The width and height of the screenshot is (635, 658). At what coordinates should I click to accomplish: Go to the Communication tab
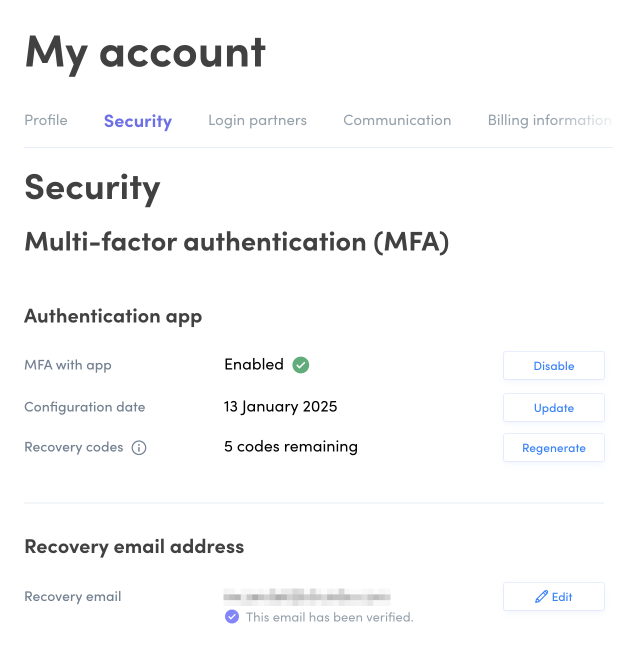tap(397, 120)
